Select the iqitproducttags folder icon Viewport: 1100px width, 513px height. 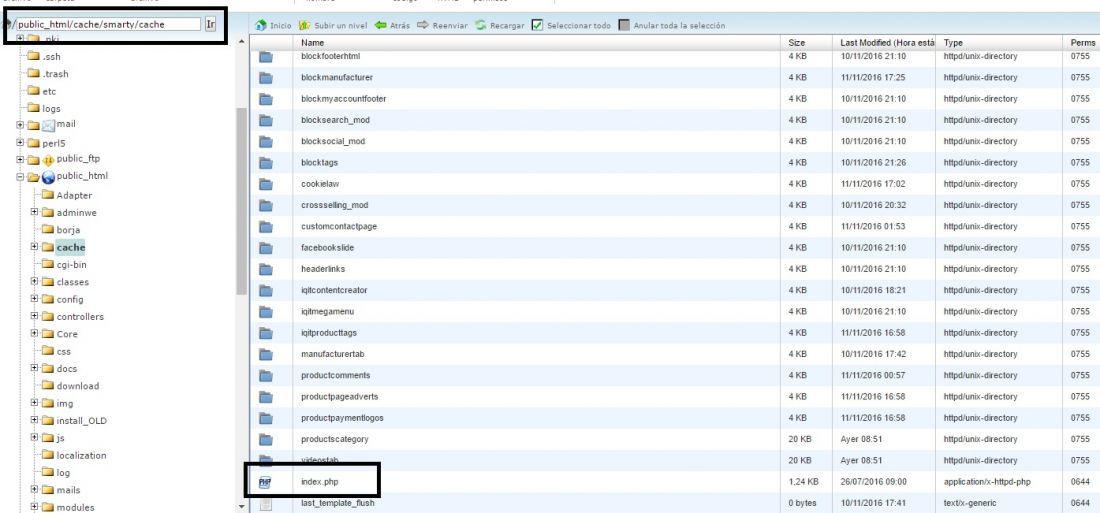coord(265,333)
